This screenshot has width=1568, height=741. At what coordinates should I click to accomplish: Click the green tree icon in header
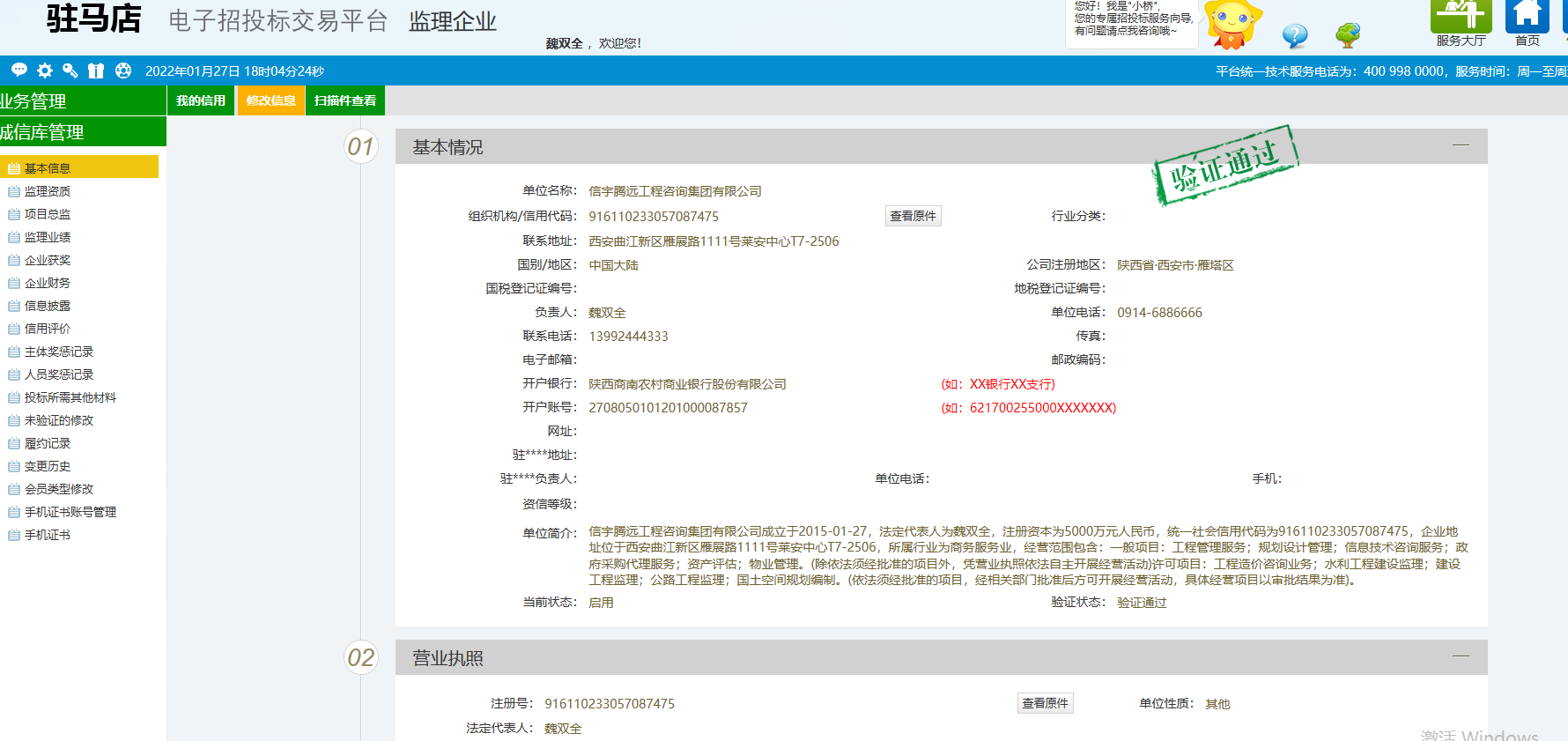click(1348, 34)
